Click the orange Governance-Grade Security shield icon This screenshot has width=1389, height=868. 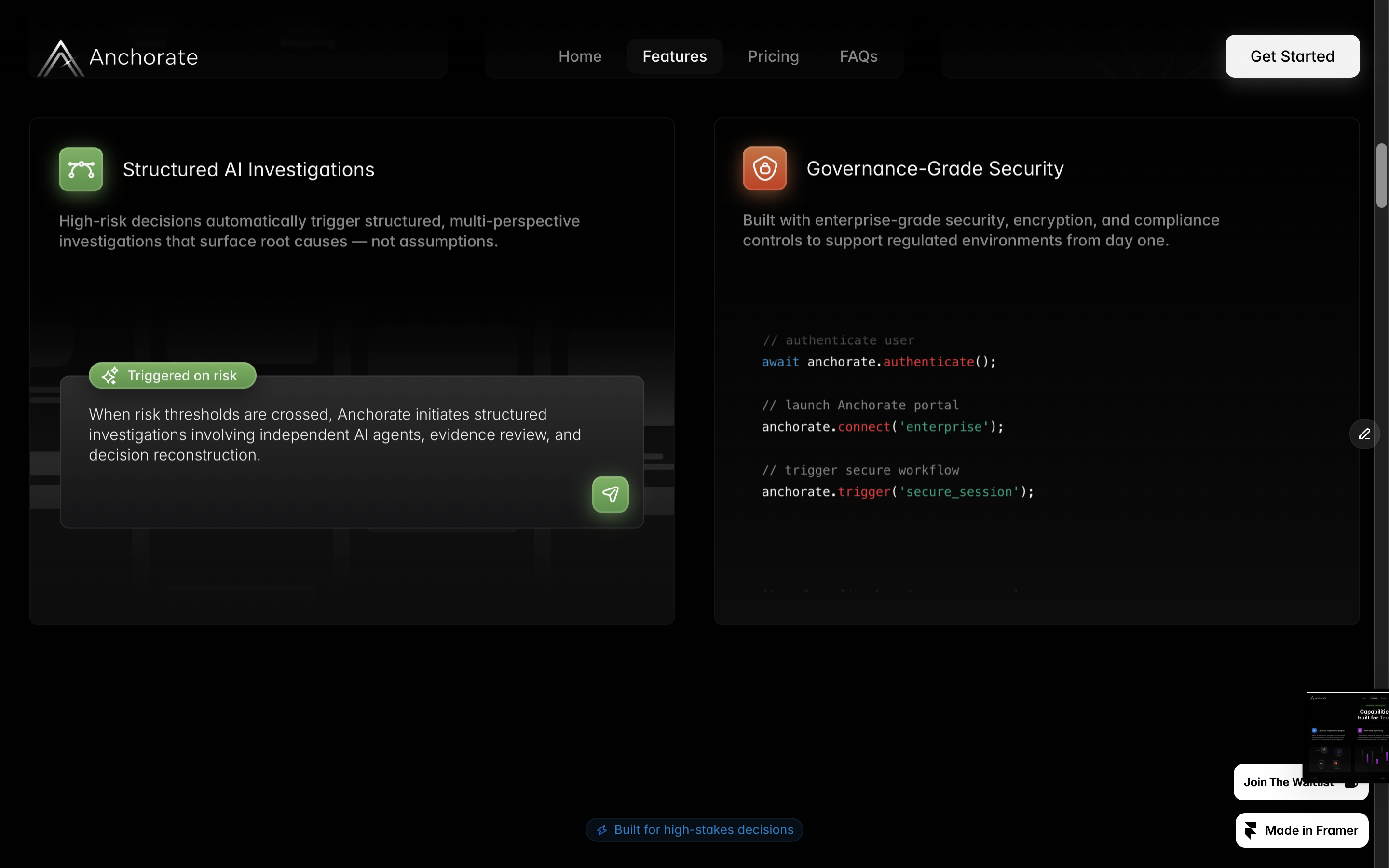click(x=764, y=168)
